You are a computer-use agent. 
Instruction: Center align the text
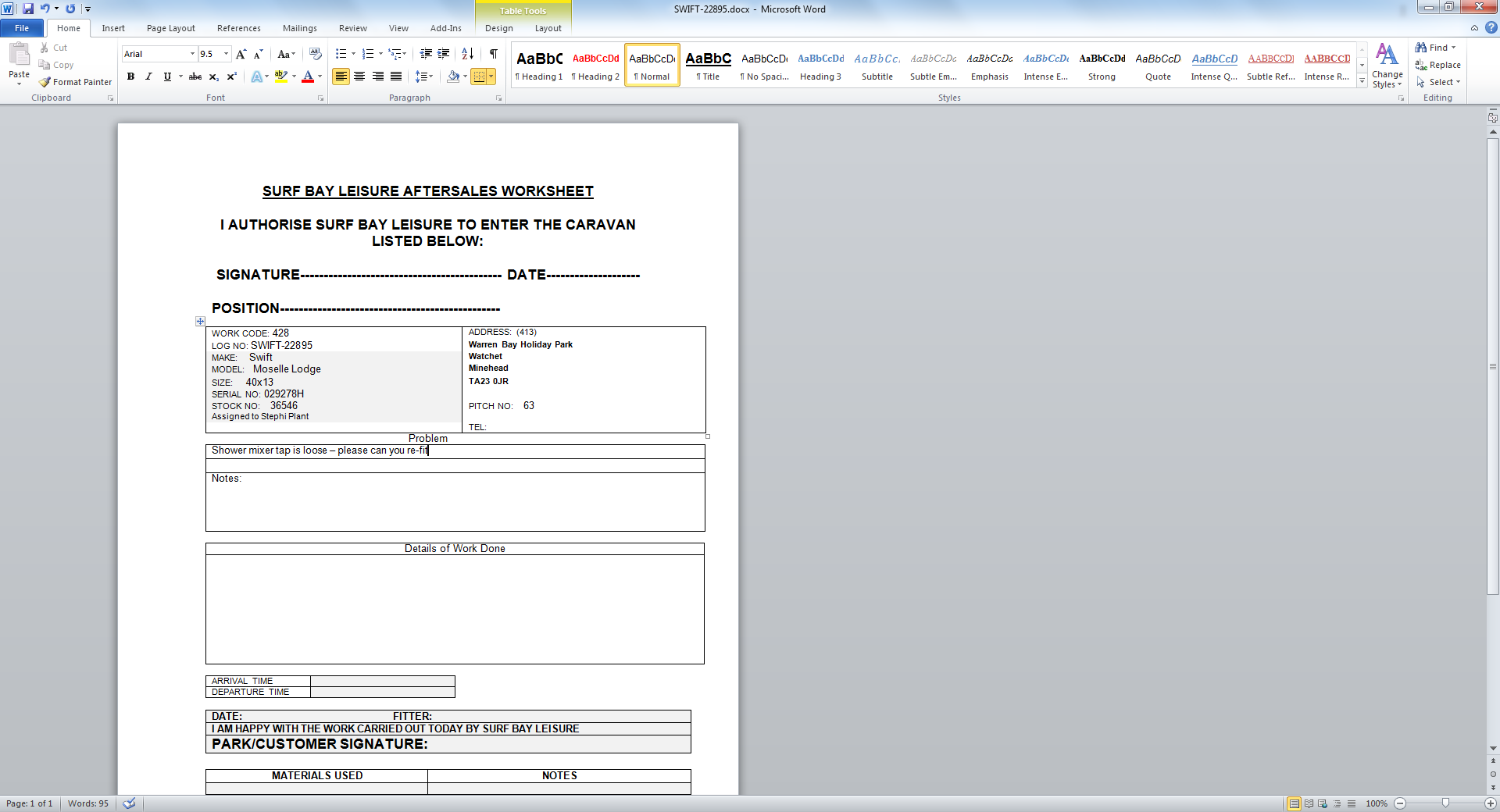pos(359,77)
